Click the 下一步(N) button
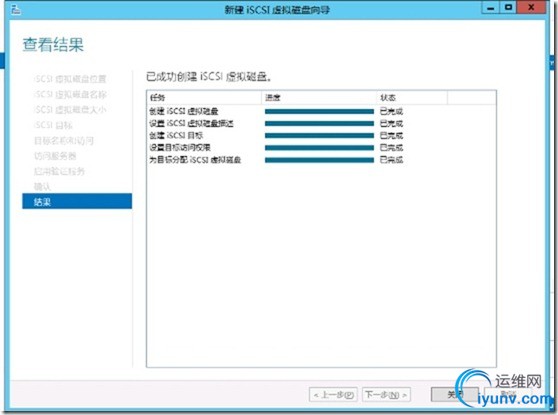 click(x=386, y=394)
